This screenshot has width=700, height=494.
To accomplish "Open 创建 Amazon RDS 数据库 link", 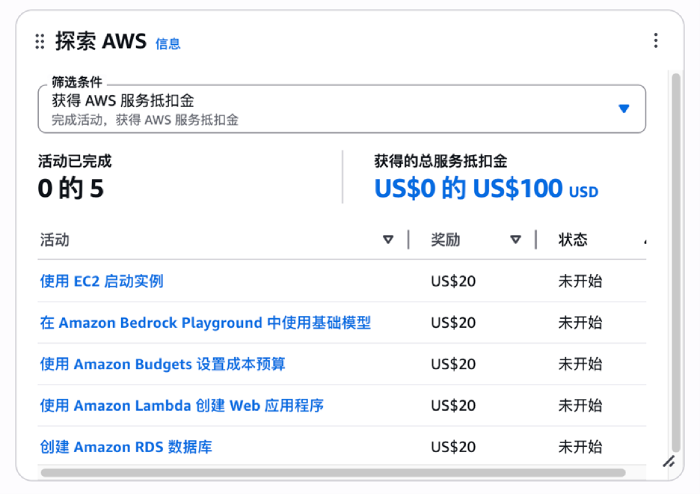I will (x=126, y=447).
